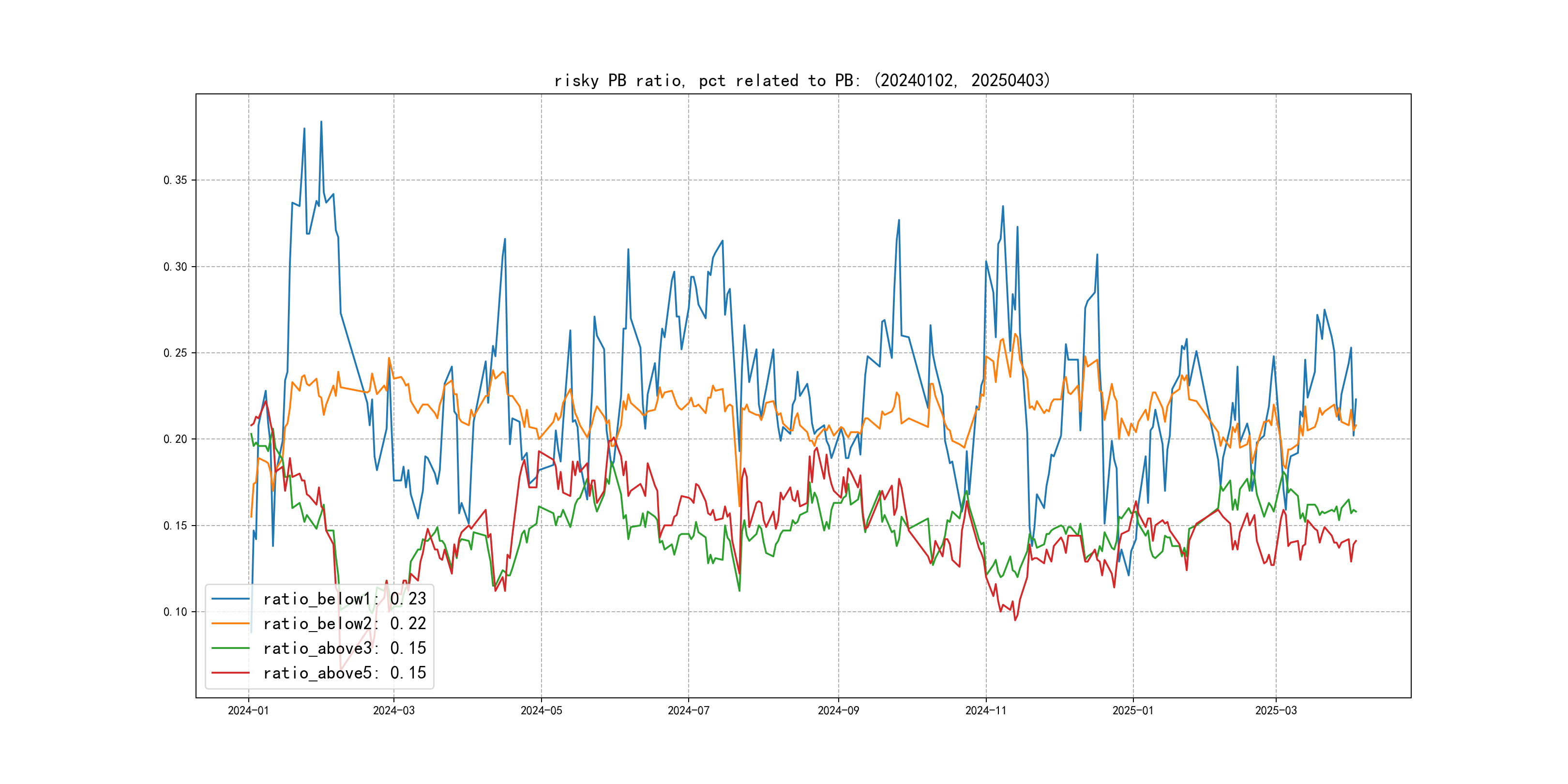Select the 'ratio_below2: 0.22' legend label

345,623
